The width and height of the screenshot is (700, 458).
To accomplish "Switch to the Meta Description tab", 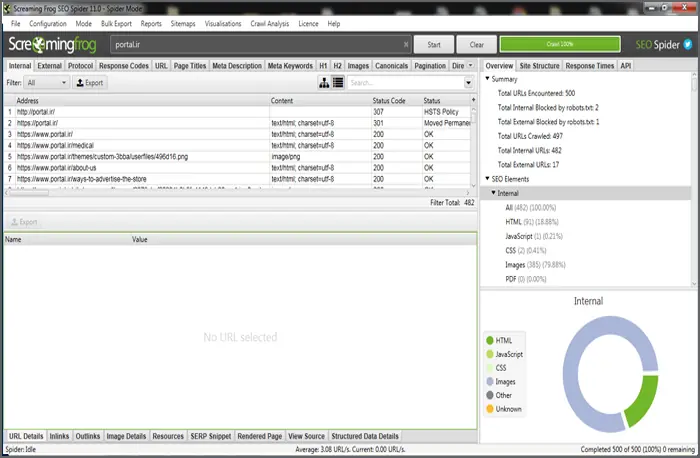I will [x=237, y=66].
